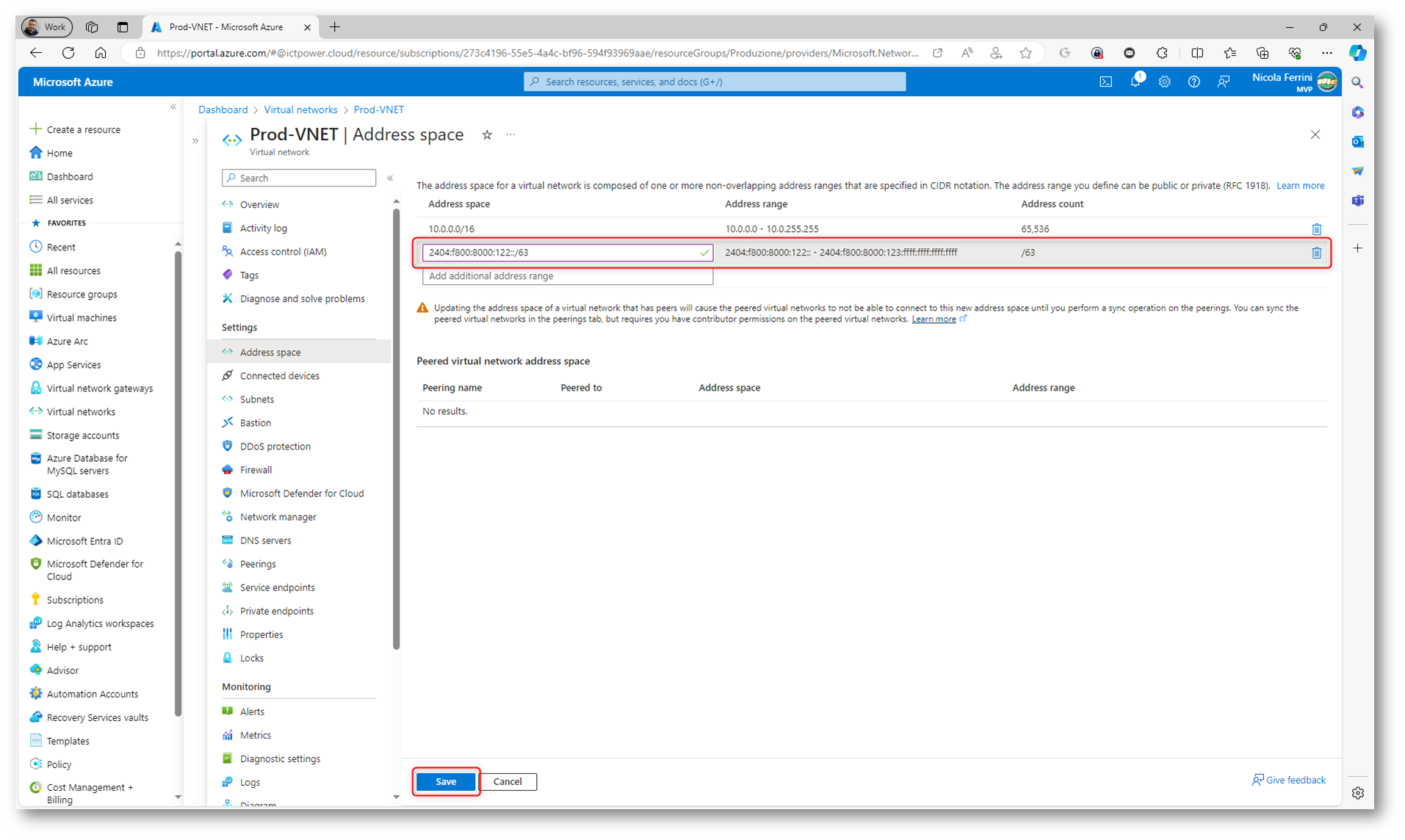Viewport: 1405px width, 840px height.
Task: Click resource menu Search box
Action: coord(298,178)
